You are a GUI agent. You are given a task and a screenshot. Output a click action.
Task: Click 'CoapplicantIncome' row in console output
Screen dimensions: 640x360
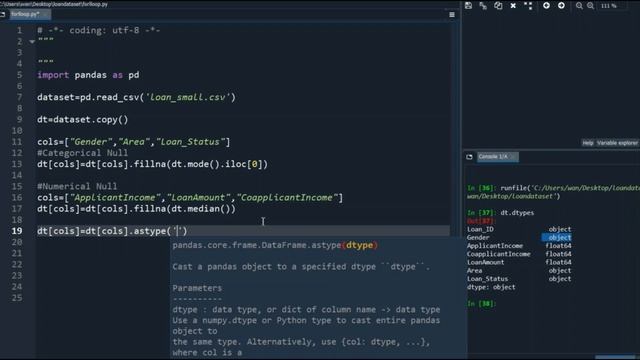519,254
